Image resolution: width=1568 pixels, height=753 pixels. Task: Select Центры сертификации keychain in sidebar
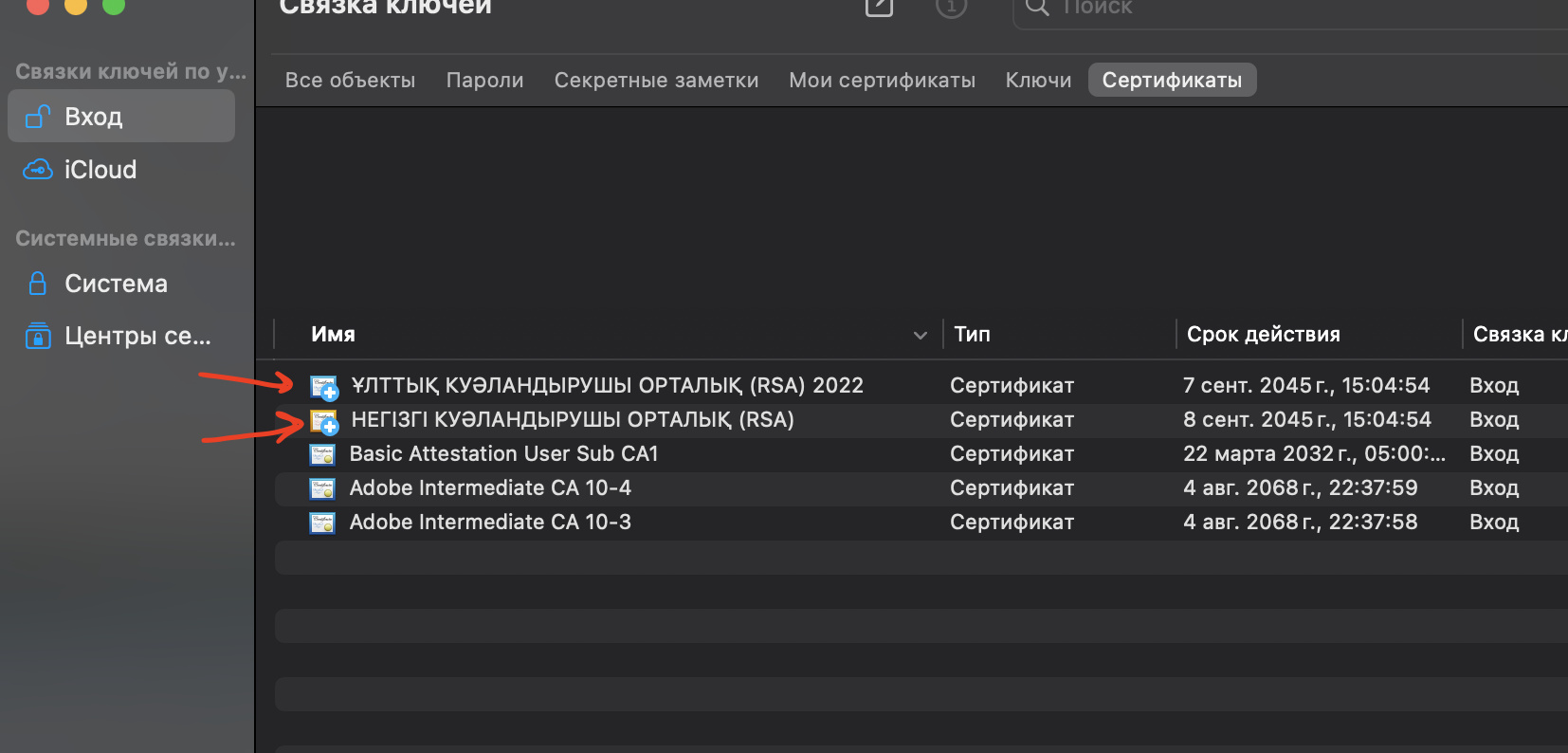click(x=137, y=336)
